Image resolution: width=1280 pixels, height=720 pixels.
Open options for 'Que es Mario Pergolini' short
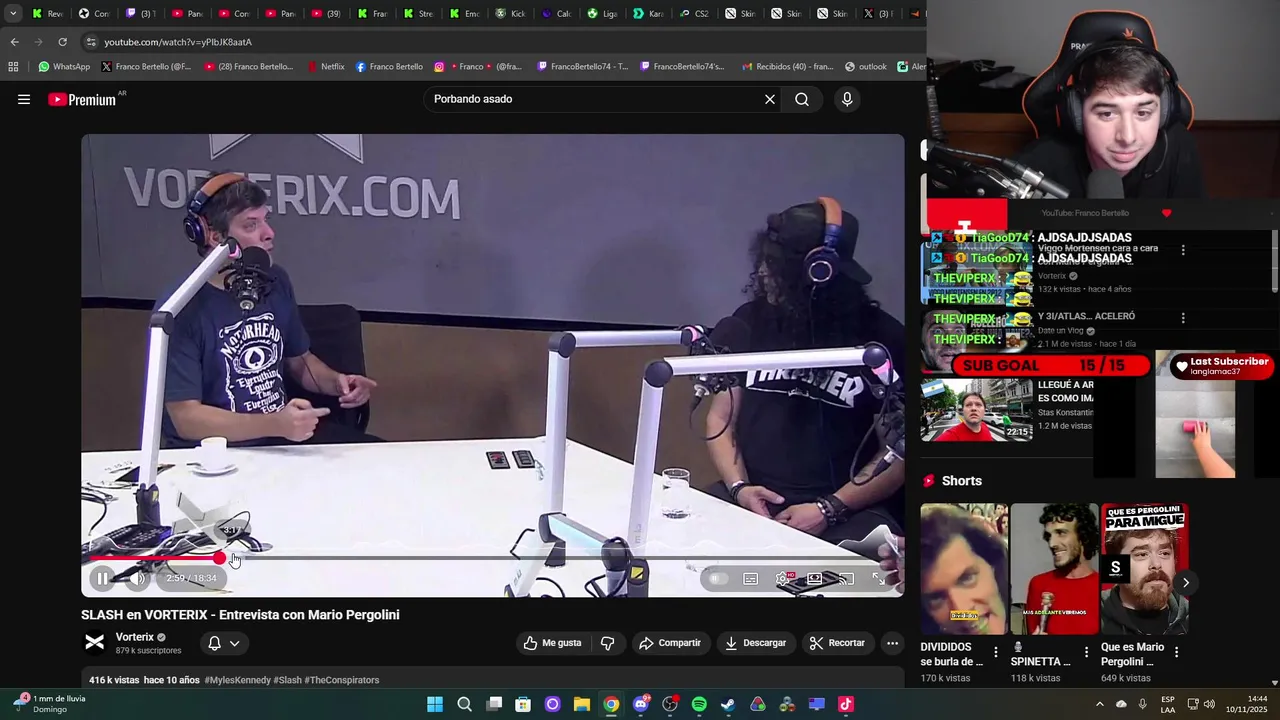tap(1176, 653)
